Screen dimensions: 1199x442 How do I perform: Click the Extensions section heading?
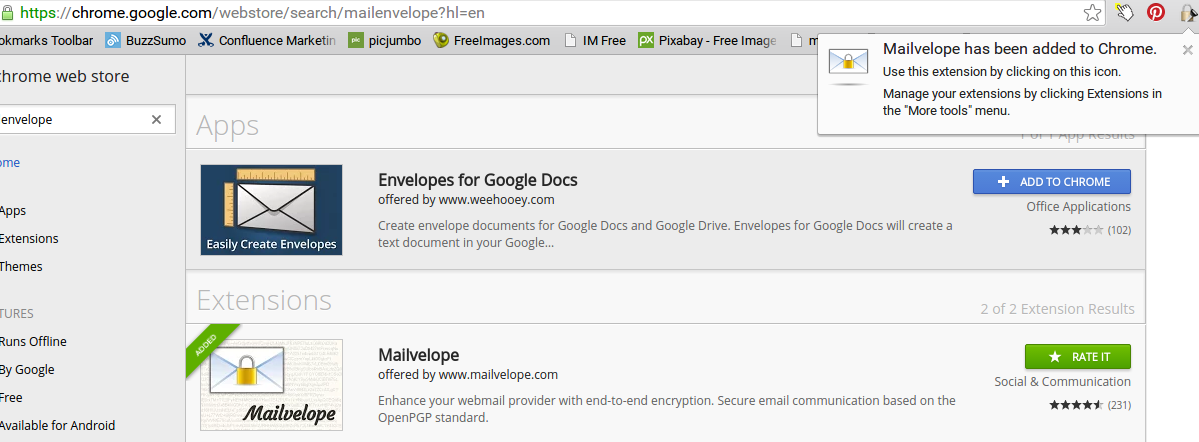click(x=264, y=300)
